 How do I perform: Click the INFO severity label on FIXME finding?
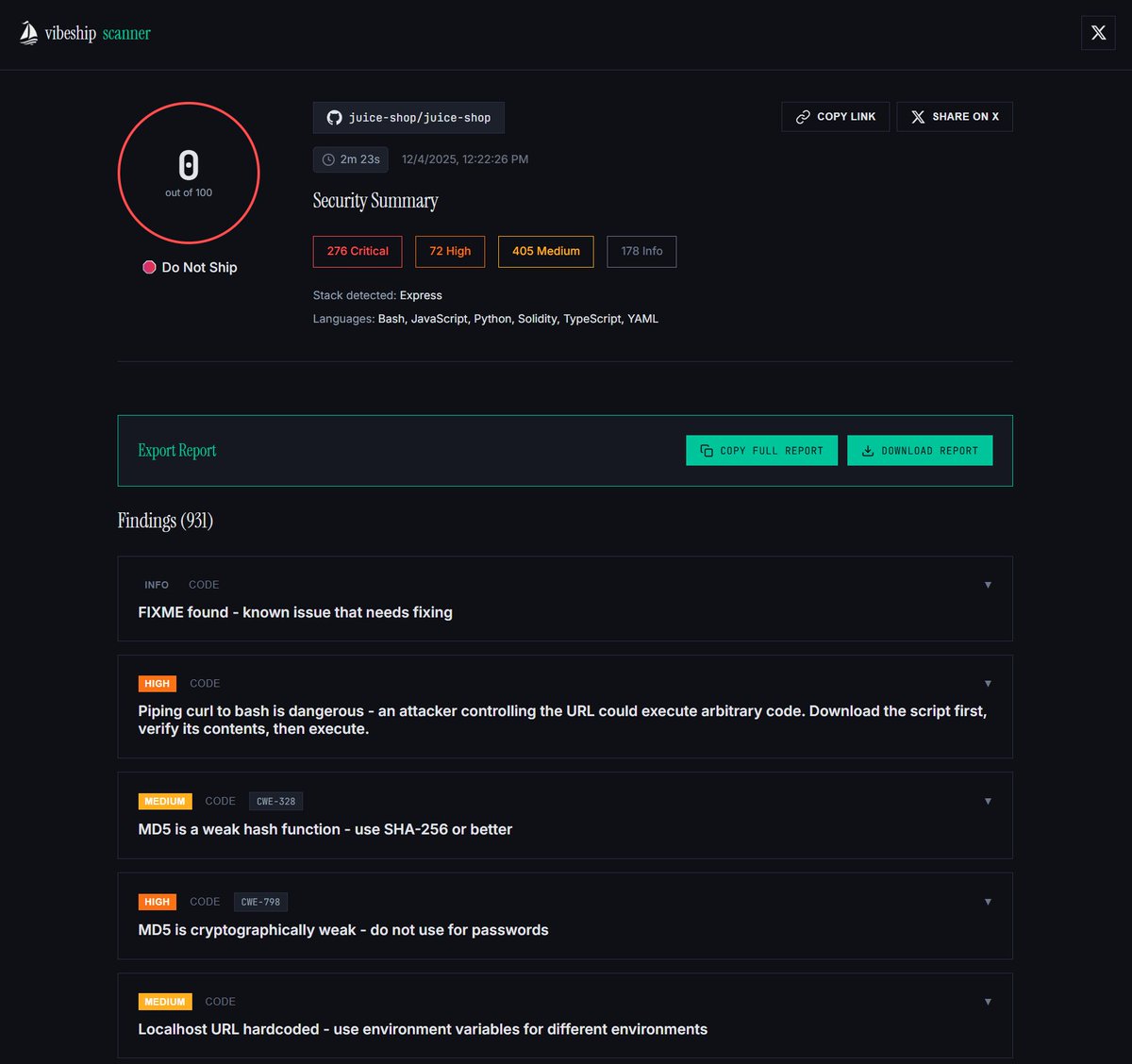point(157,585)
